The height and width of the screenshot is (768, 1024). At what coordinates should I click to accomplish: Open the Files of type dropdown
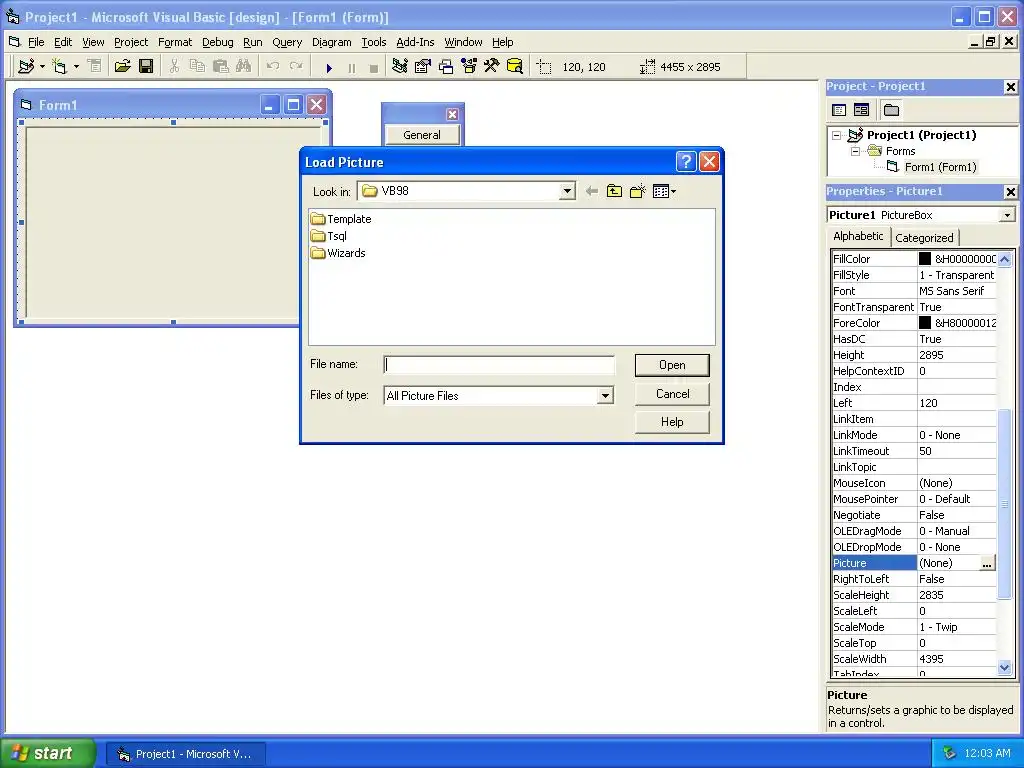605,395
